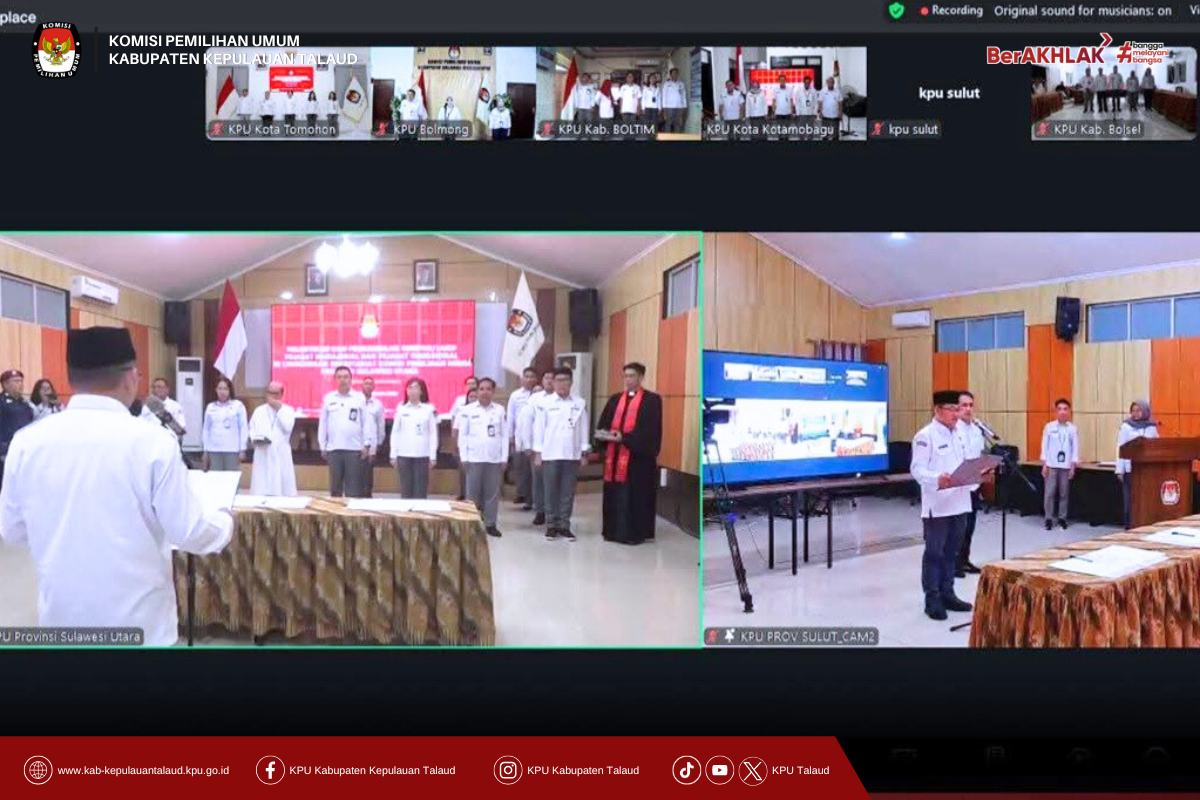Click the kpu sulut participant tile

point(948,93)
